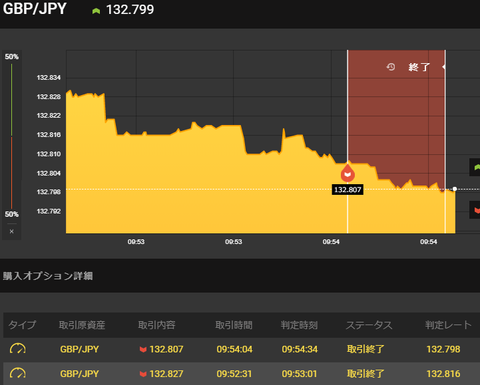Click y-axis label 132.834
Image resolution: width=480 pixels, height=385 pixels.
[x=49, y=78]
